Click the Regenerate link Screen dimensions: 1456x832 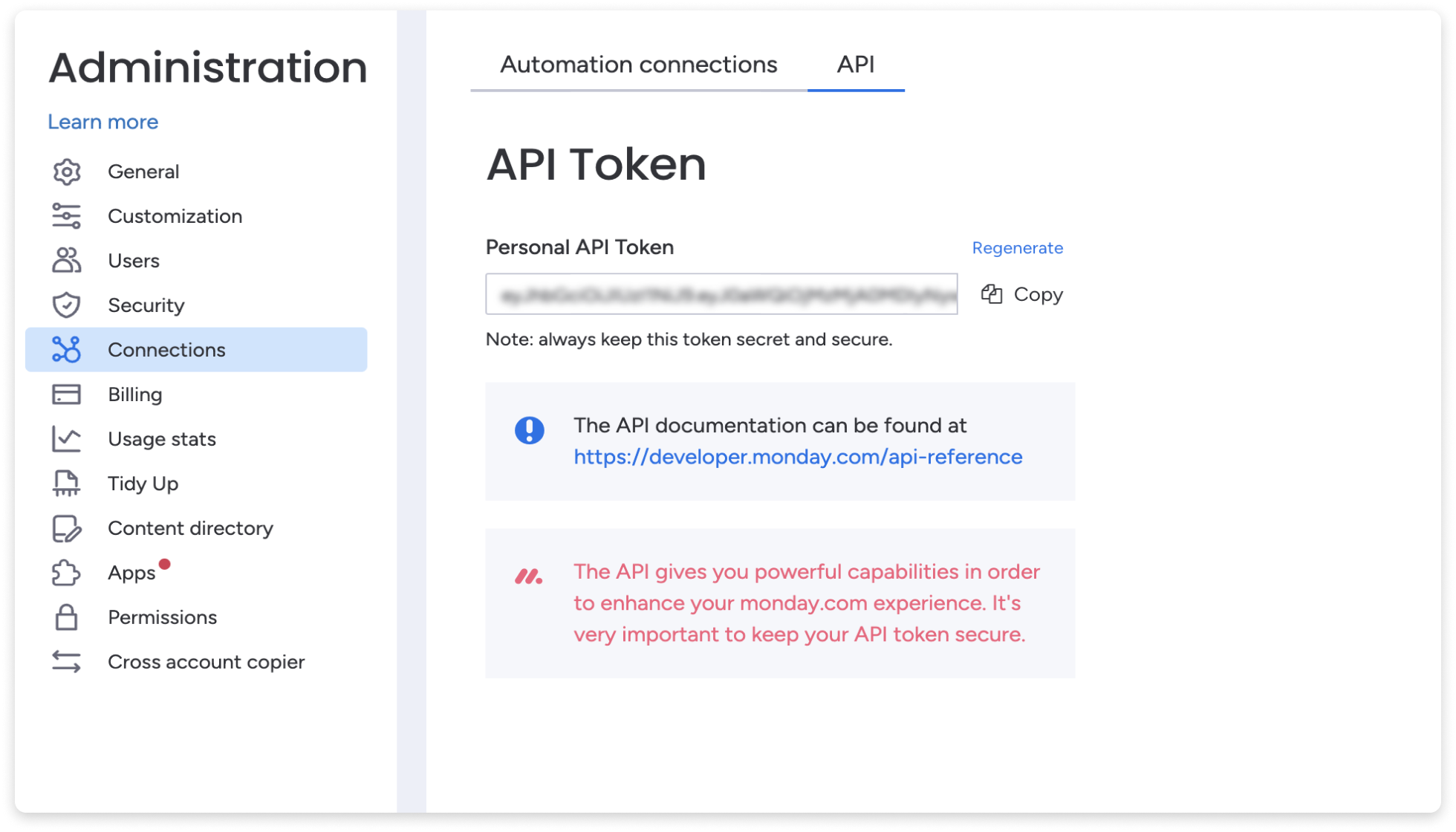(x=1017, y=247)
